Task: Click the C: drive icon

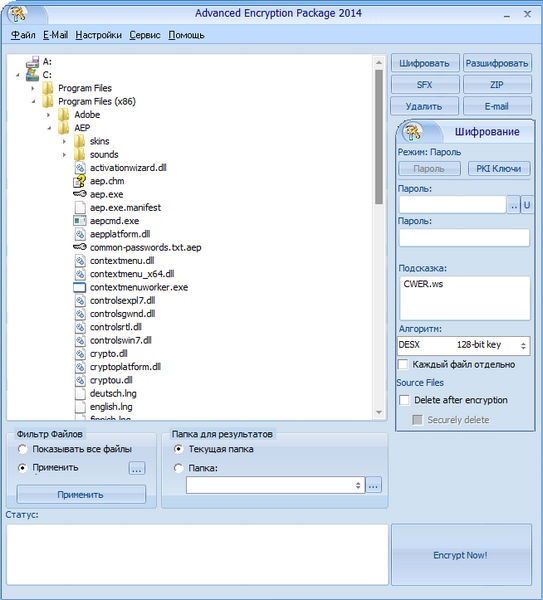Action: pos(33,75)
